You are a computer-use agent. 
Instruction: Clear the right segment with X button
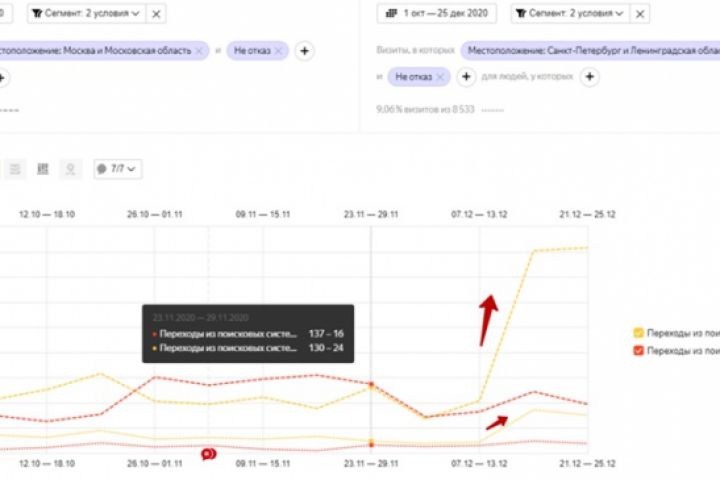[x=640, y=14]
